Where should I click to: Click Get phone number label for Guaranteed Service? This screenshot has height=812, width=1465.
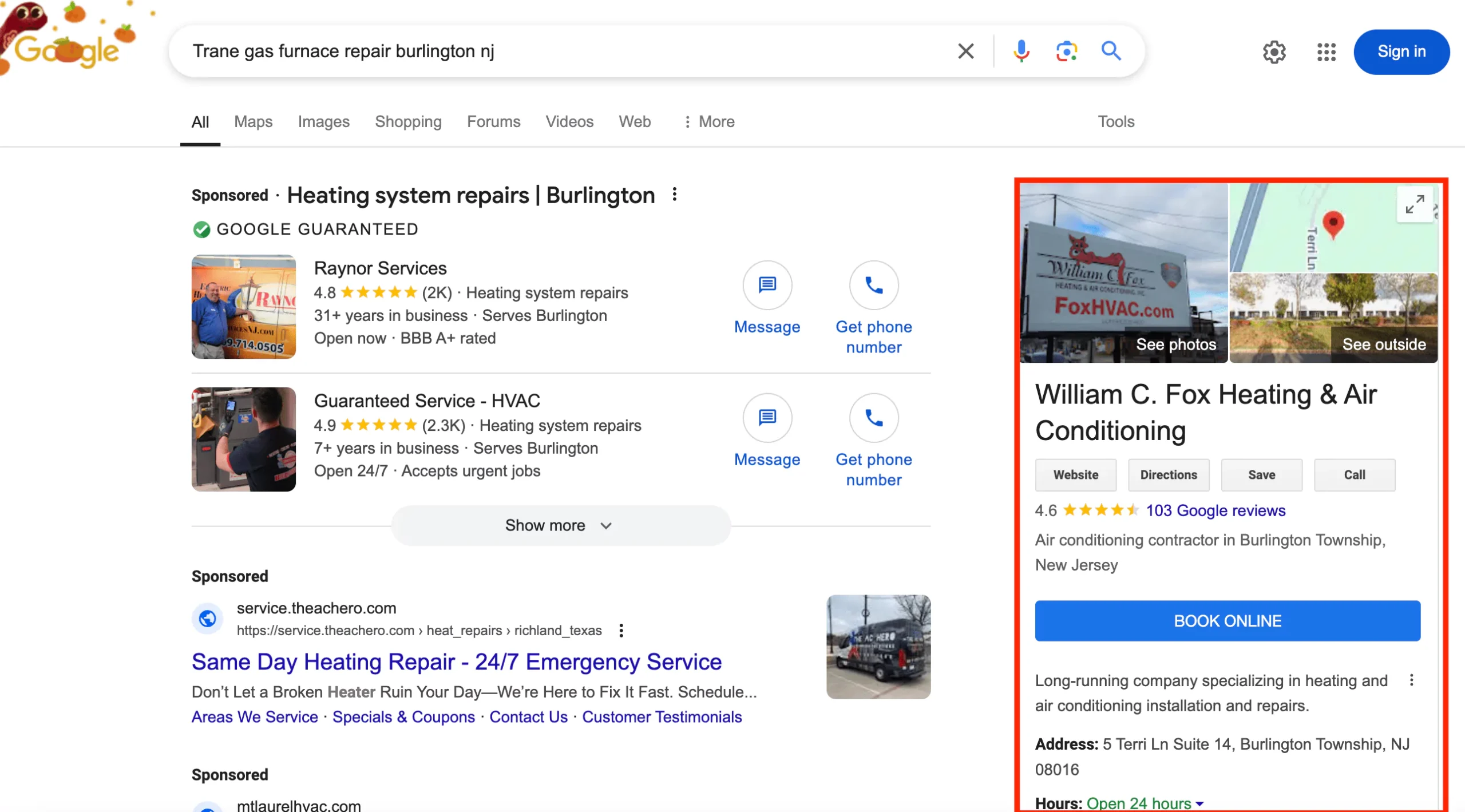[873, 469]
